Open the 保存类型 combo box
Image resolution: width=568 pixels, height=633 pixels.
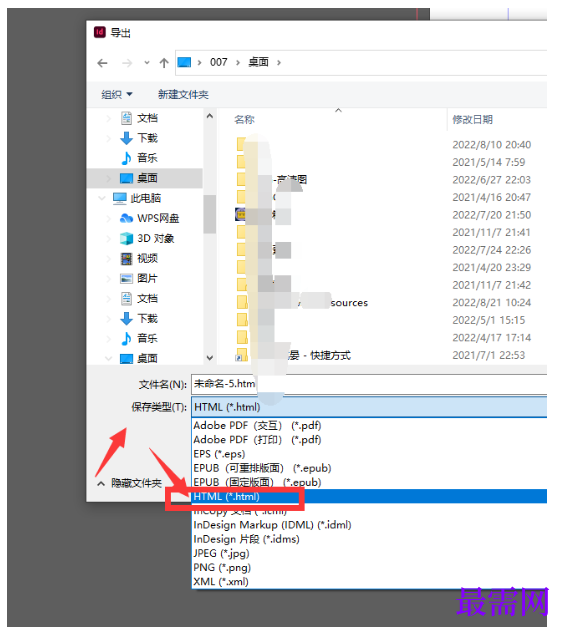[x=369, y=407]
